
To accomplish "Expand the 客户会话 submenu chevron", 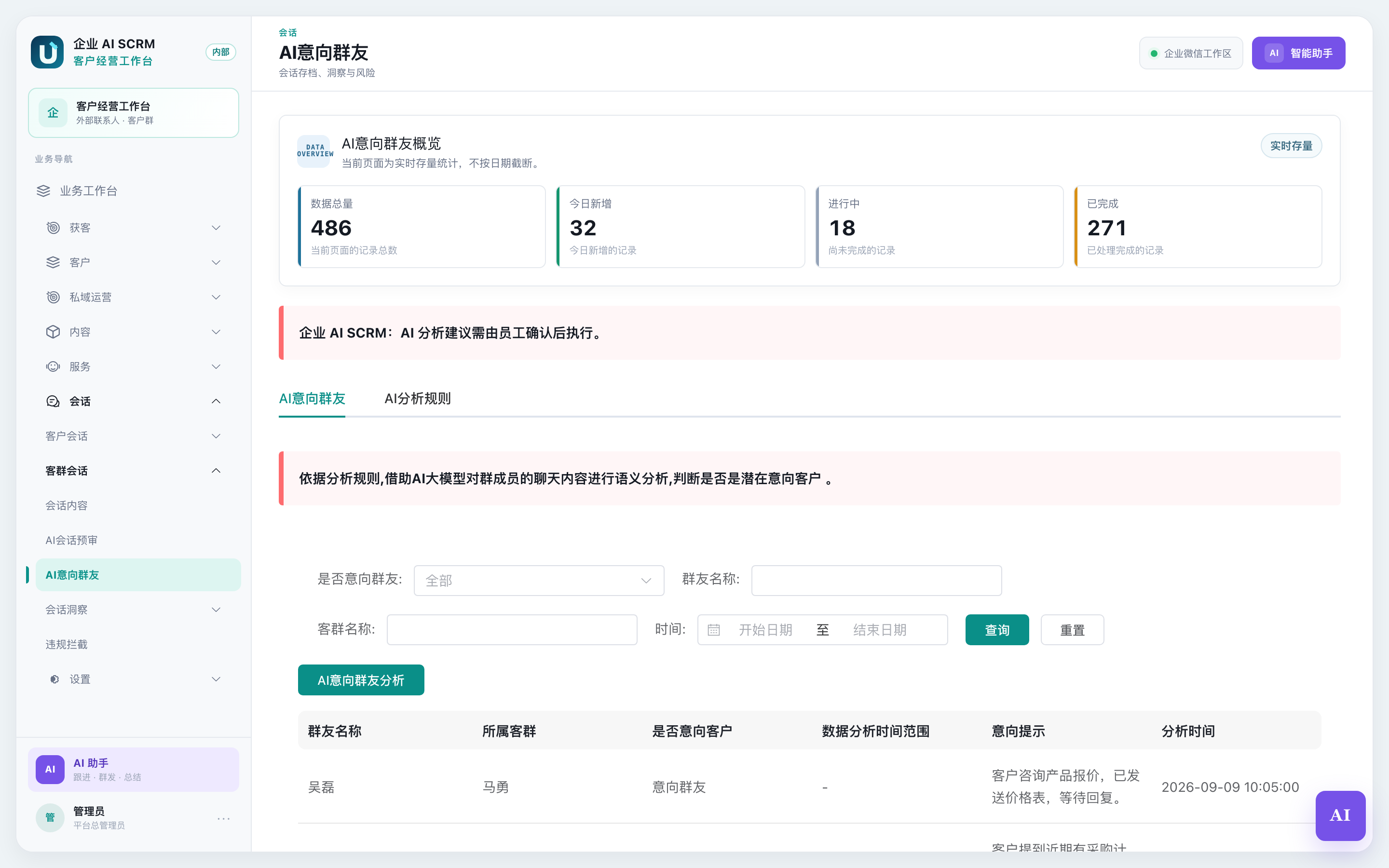I will 216,436.
